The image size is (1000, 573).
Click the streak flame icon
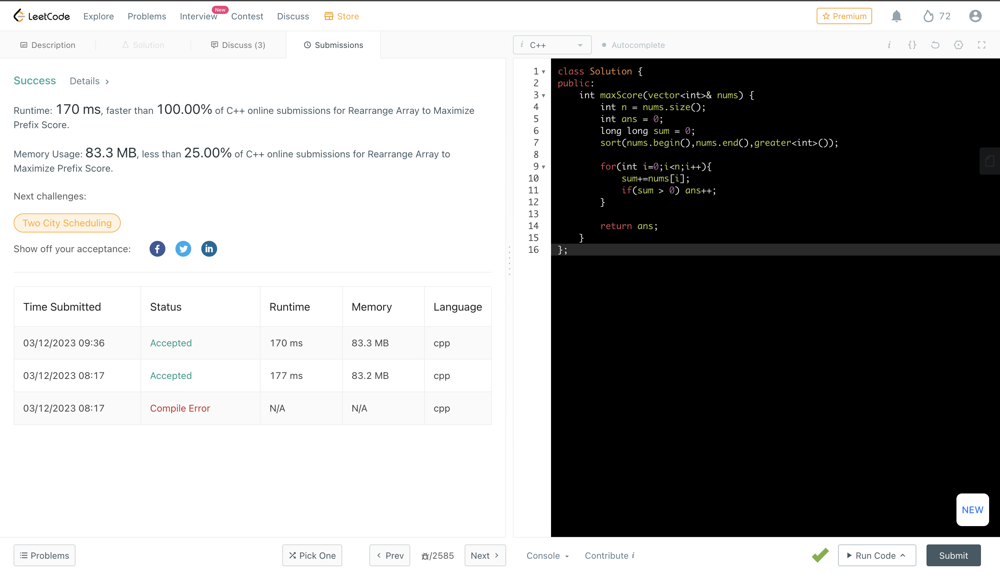pyautogui.click(x=928, y=16)
